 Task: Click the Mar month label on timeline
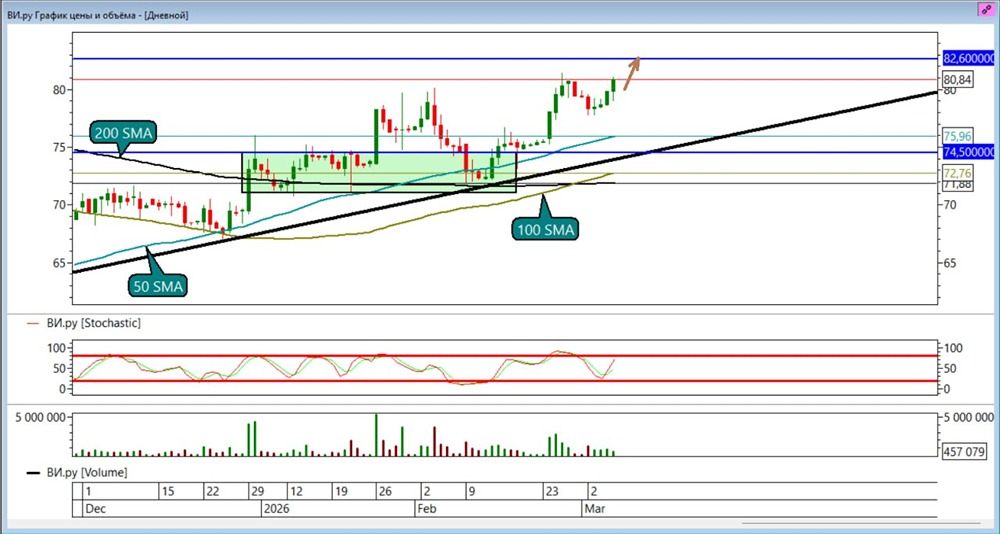pyautogui.click(x=595, y=509)
